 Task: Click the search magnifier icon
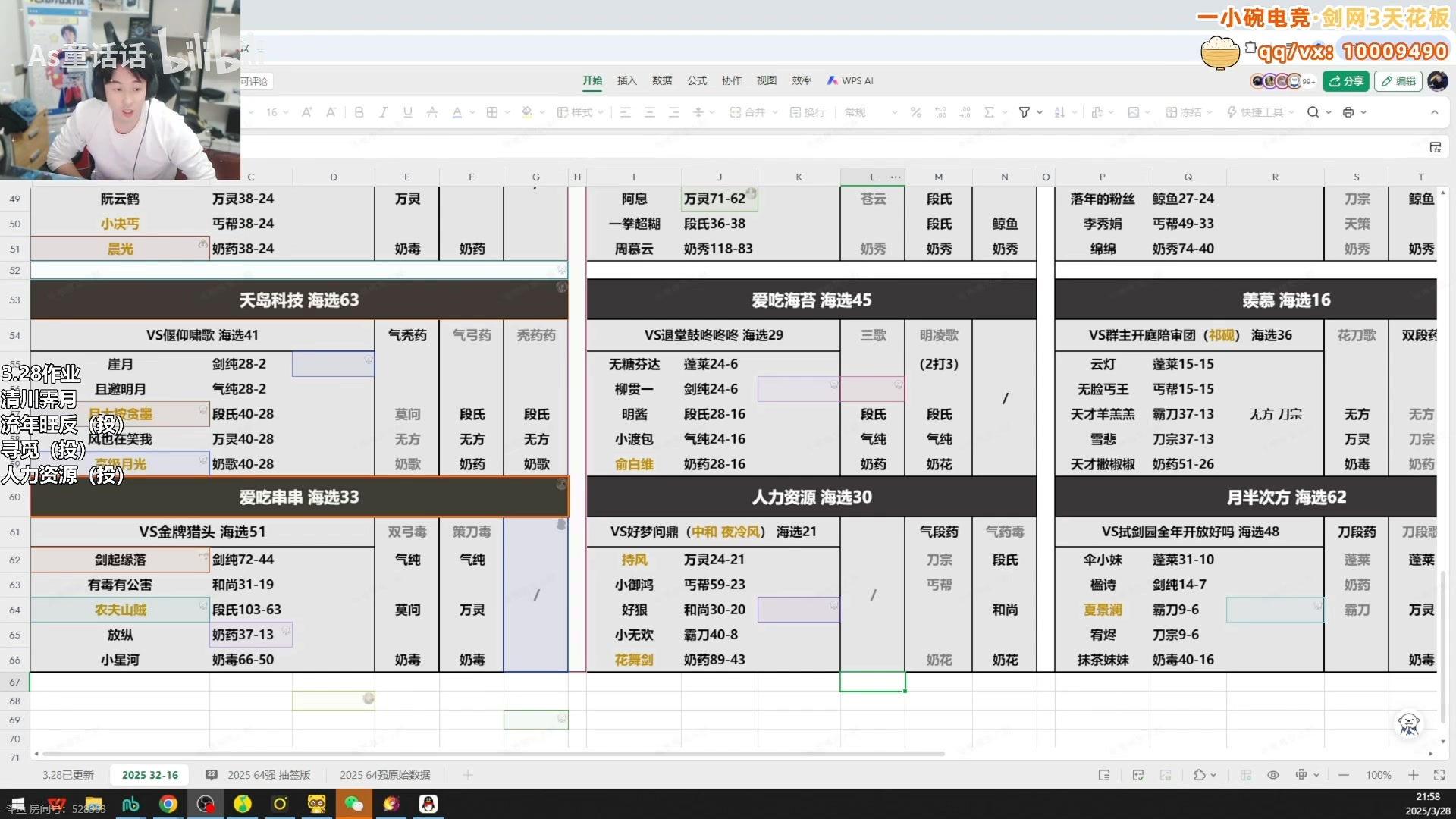(x=1313, y=112)
